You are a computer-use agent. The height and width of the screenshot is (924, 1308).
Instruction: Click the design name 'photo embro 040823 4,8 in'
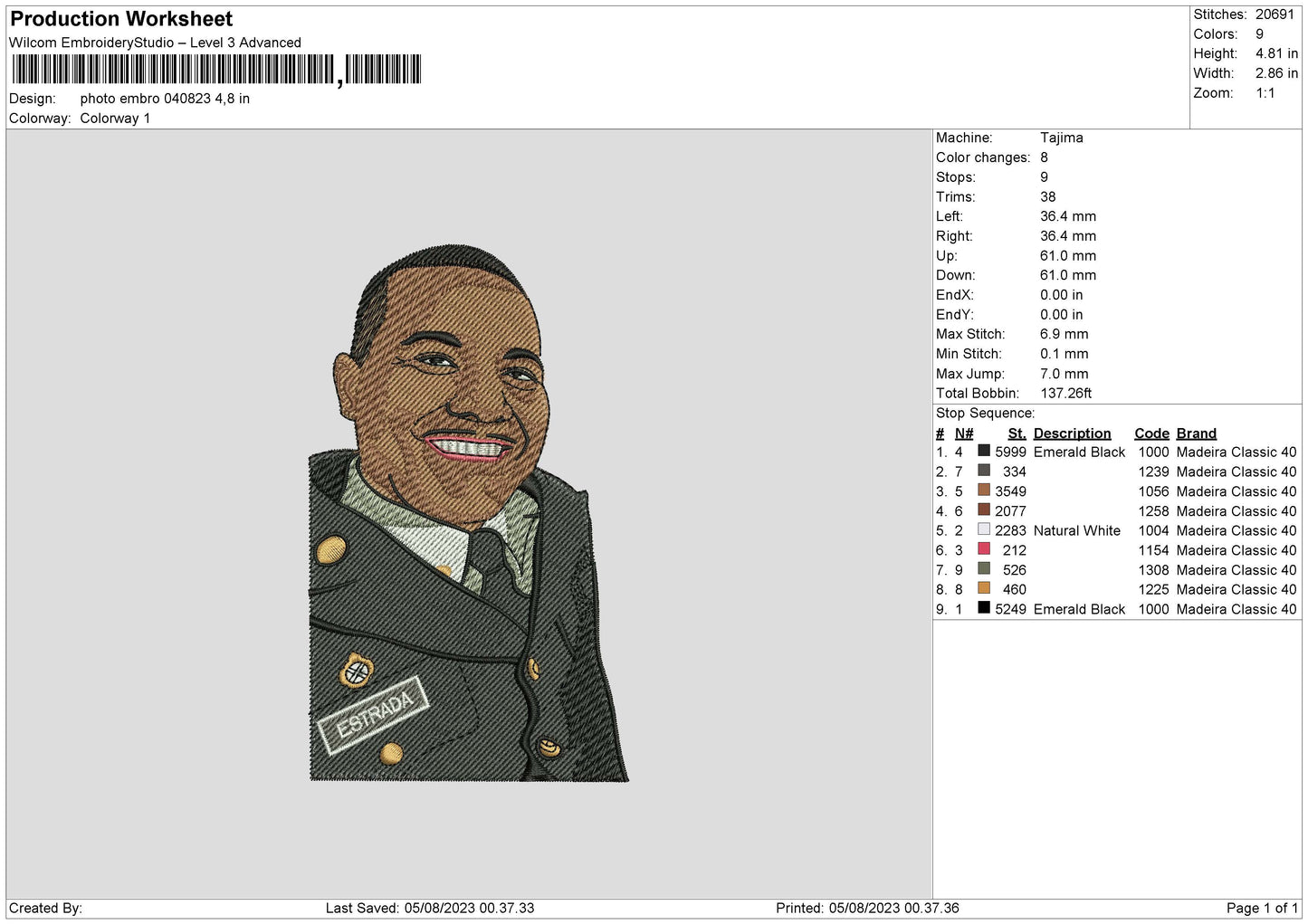pos(165,99)
